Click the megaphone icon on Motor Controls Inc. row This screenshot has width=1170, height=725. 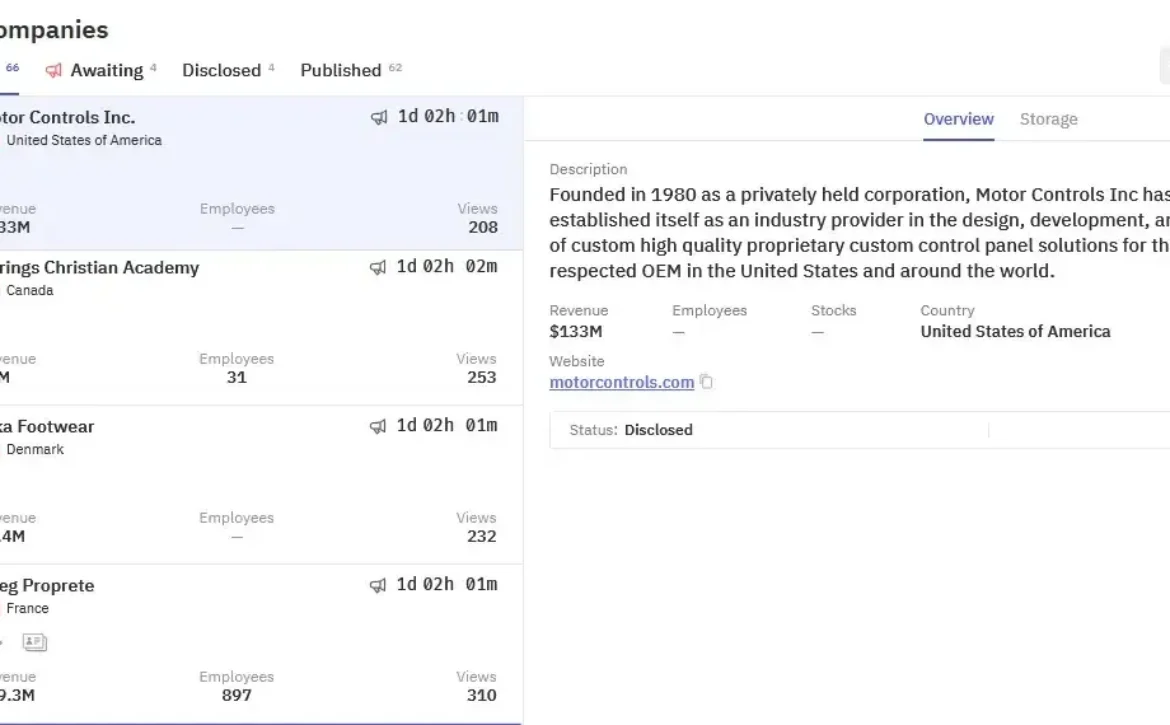click(379, 117)
